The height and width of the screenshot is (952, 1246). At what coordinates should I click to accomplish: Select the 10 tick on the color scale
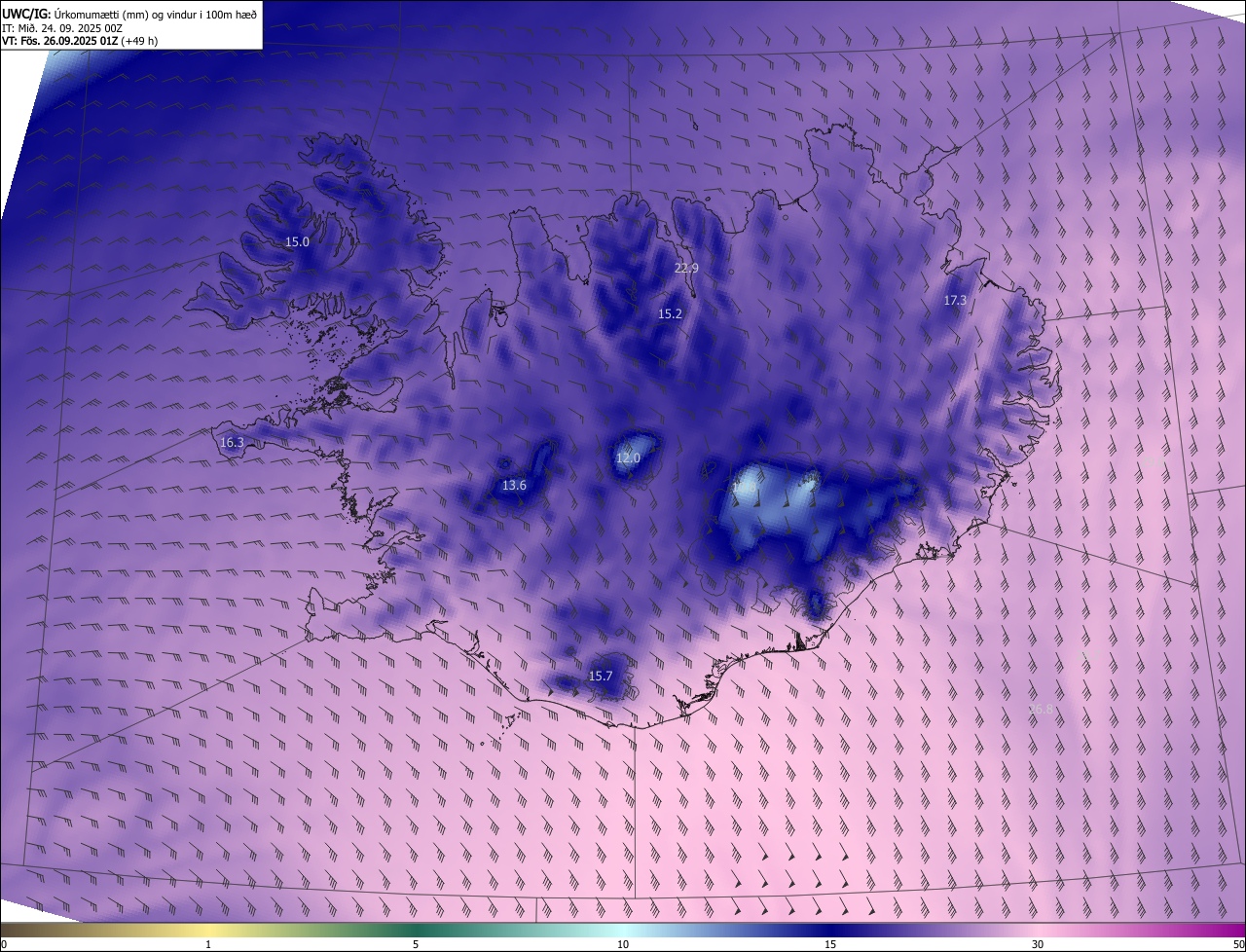tap(623, 944)
